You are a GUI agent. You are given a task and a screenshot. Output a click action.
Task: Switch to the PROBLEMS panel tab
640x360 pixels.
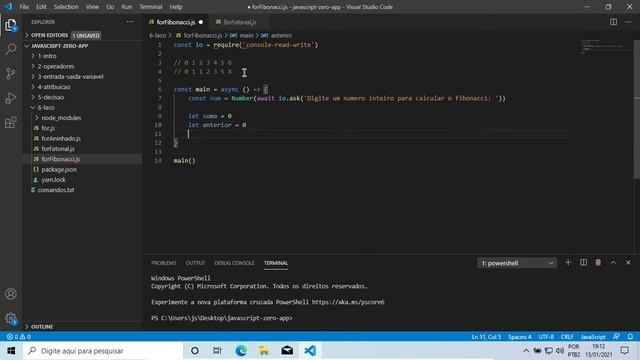tap(164, 263)
